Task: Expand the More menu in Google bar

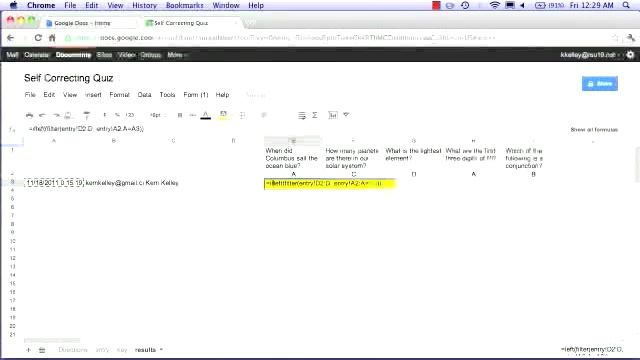Action: coord(177,55)
